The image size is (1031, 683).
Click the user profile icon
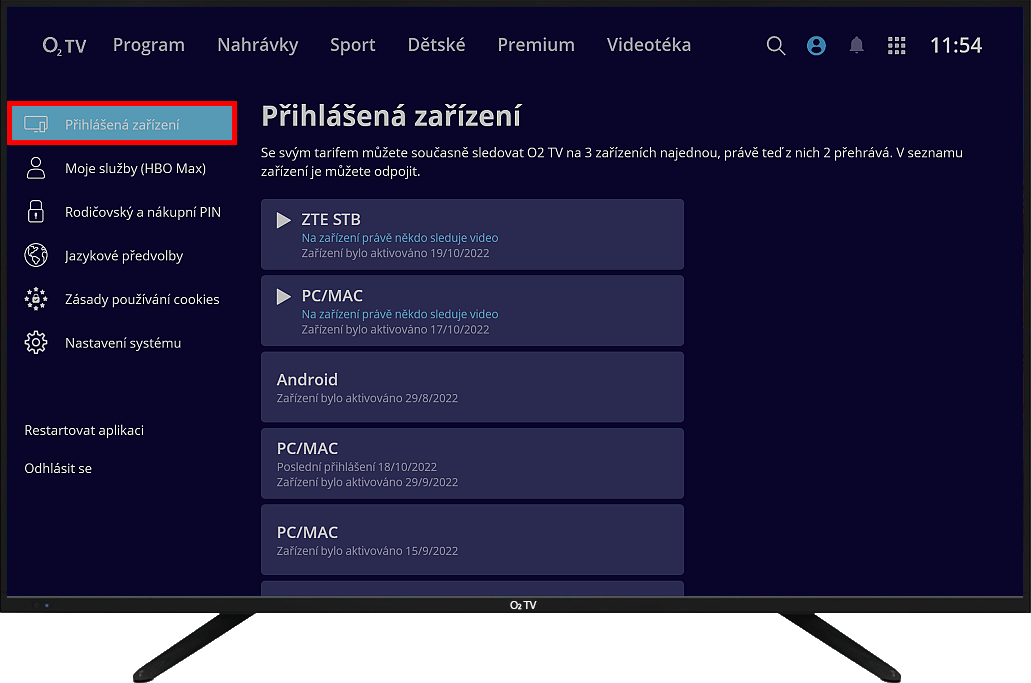coord(816,46)
